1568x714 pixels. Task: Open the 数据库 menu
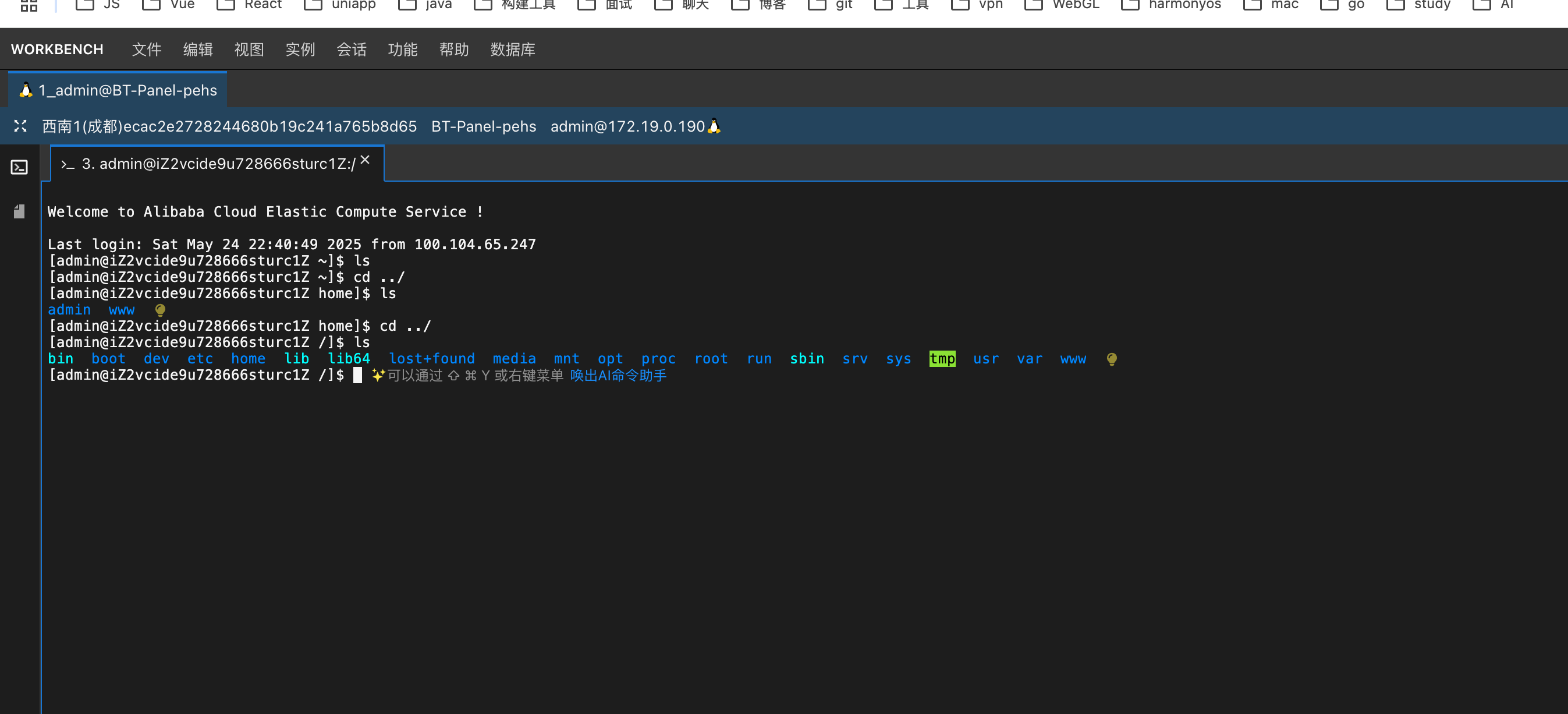pos(513,50)
